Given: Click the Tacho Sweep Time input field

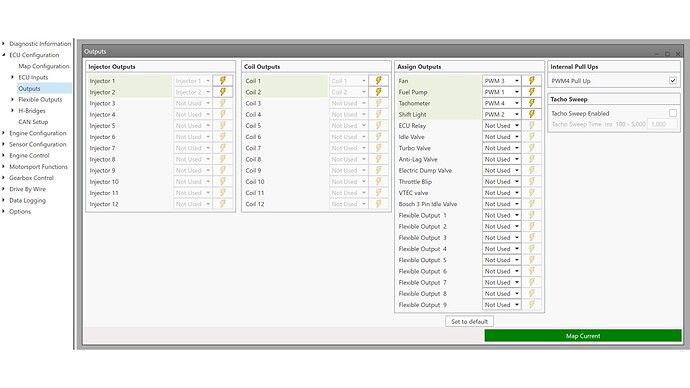Looking at the screenshot, I should (x=663, y=124).
